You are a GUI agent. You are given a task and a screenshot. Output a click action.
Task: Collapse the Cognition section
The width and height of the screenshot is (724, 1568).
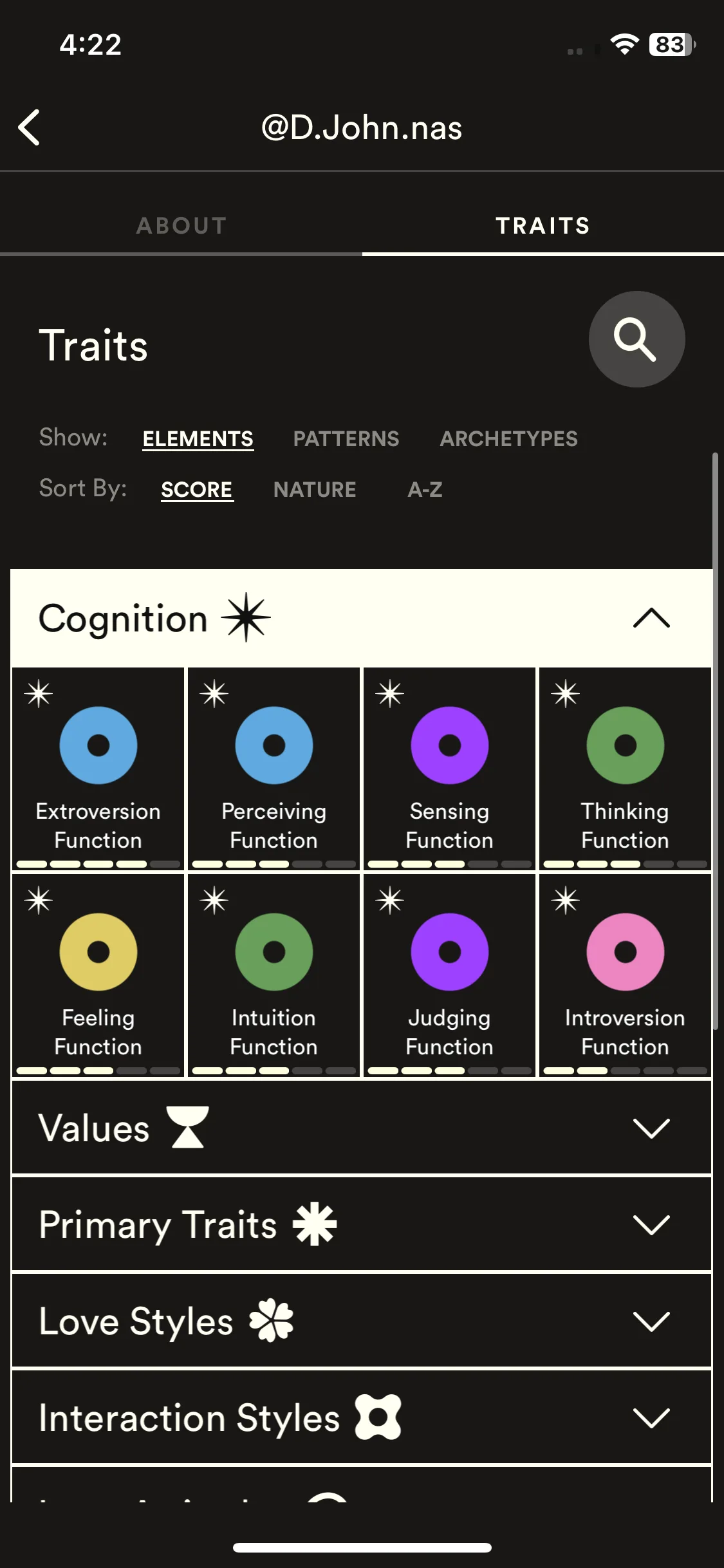pos(651,618)
